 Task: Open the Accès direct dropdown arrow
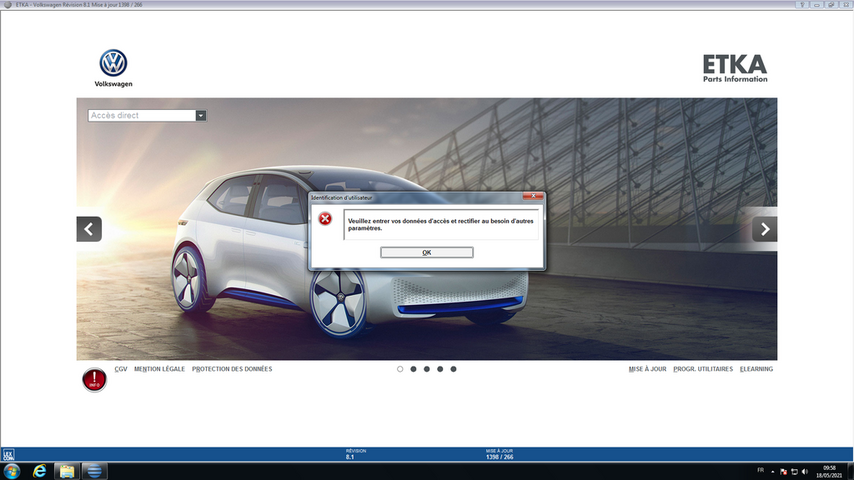[201, 116]
